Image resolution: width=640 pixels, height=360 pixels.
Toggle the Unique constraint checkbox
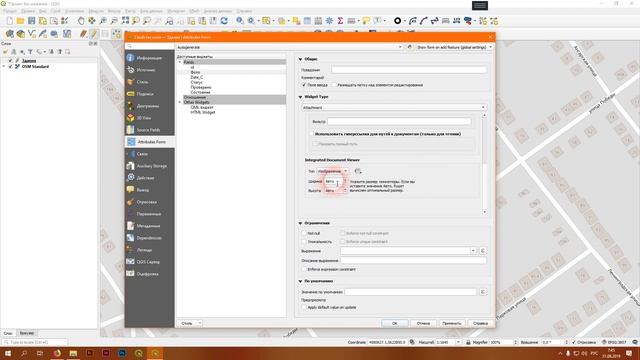[304, 242]
